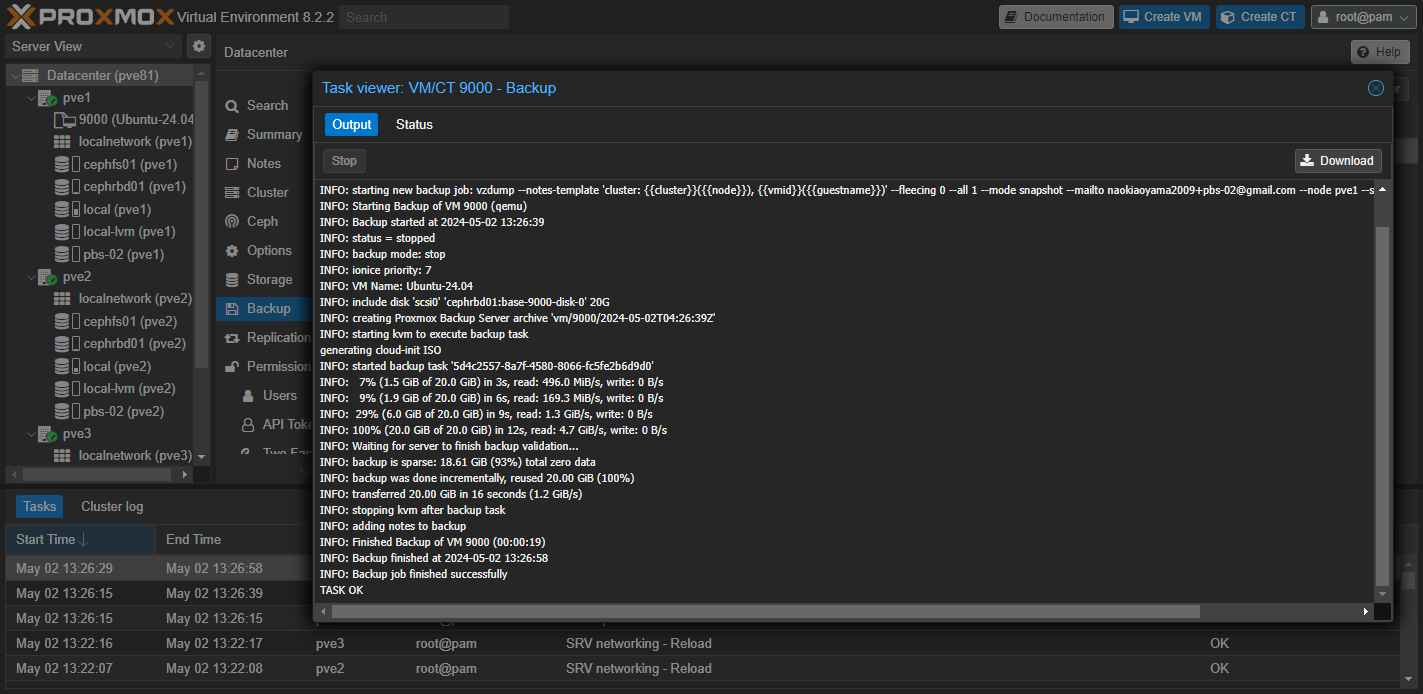This screenshot has height=694, width=1423.
Task: Focus the top Search field
Action: click(424, 17)
